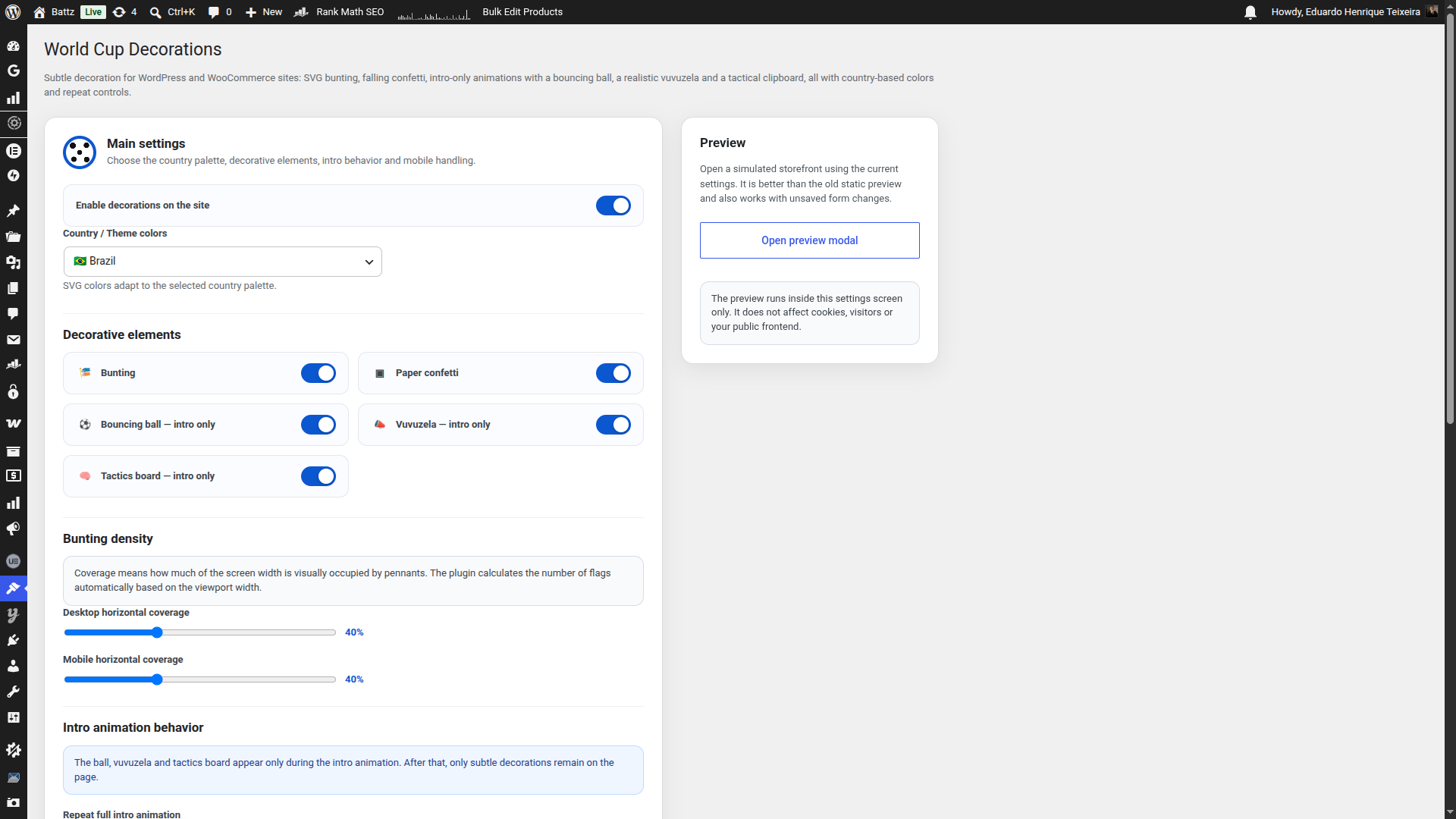Open the padlock icon in sidebar
This screenshot has width=1456, height=819.
(13, 391)
